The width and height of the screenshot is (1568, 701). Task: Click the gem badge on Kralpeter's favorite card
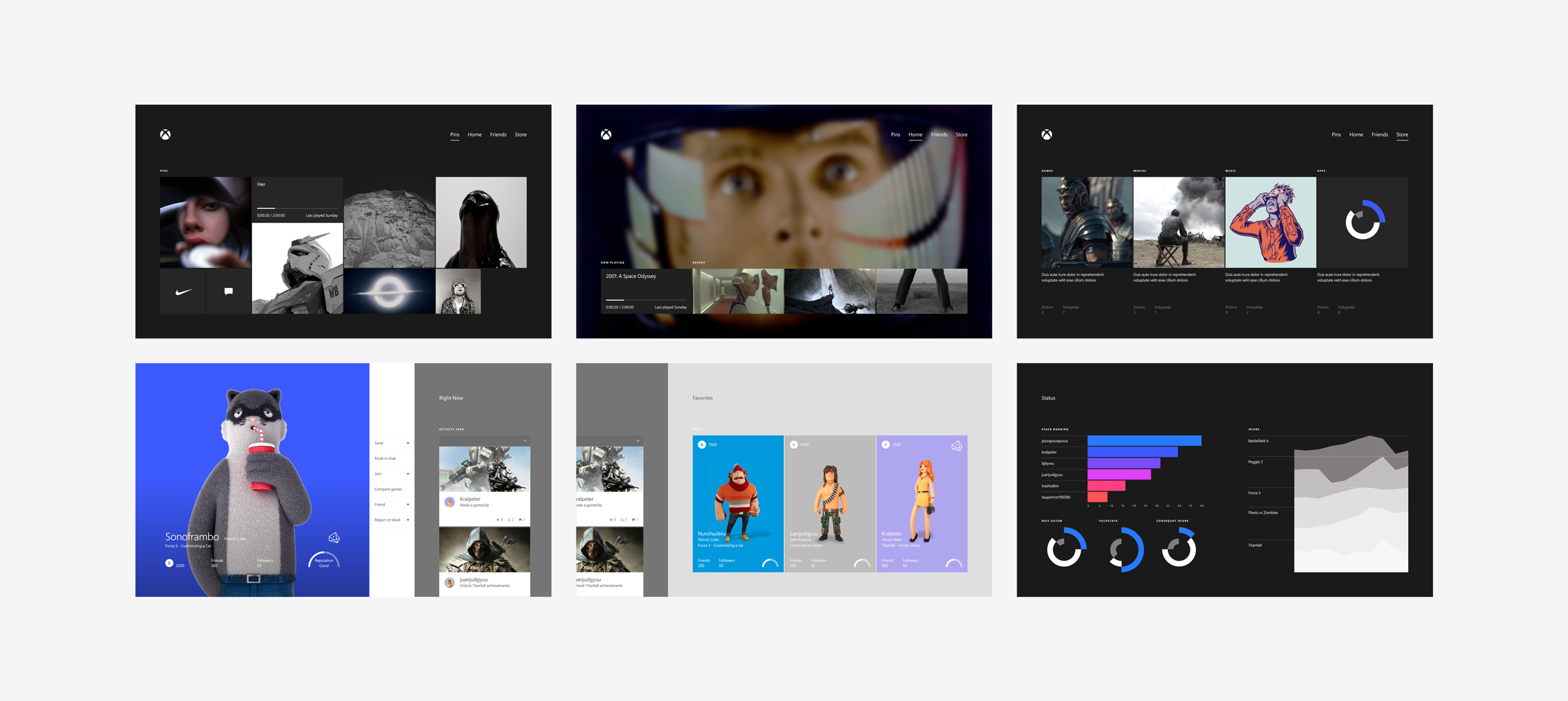956,446
